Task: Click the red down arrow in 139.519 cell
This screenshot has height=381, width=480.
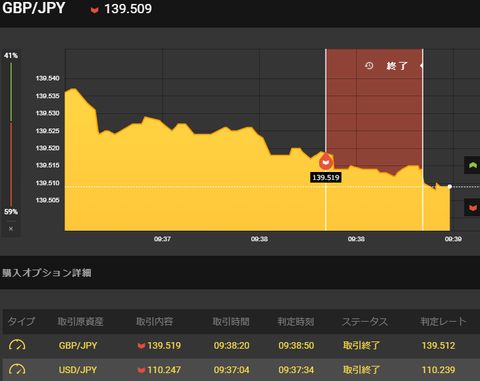Action: [x=141, y=346]
